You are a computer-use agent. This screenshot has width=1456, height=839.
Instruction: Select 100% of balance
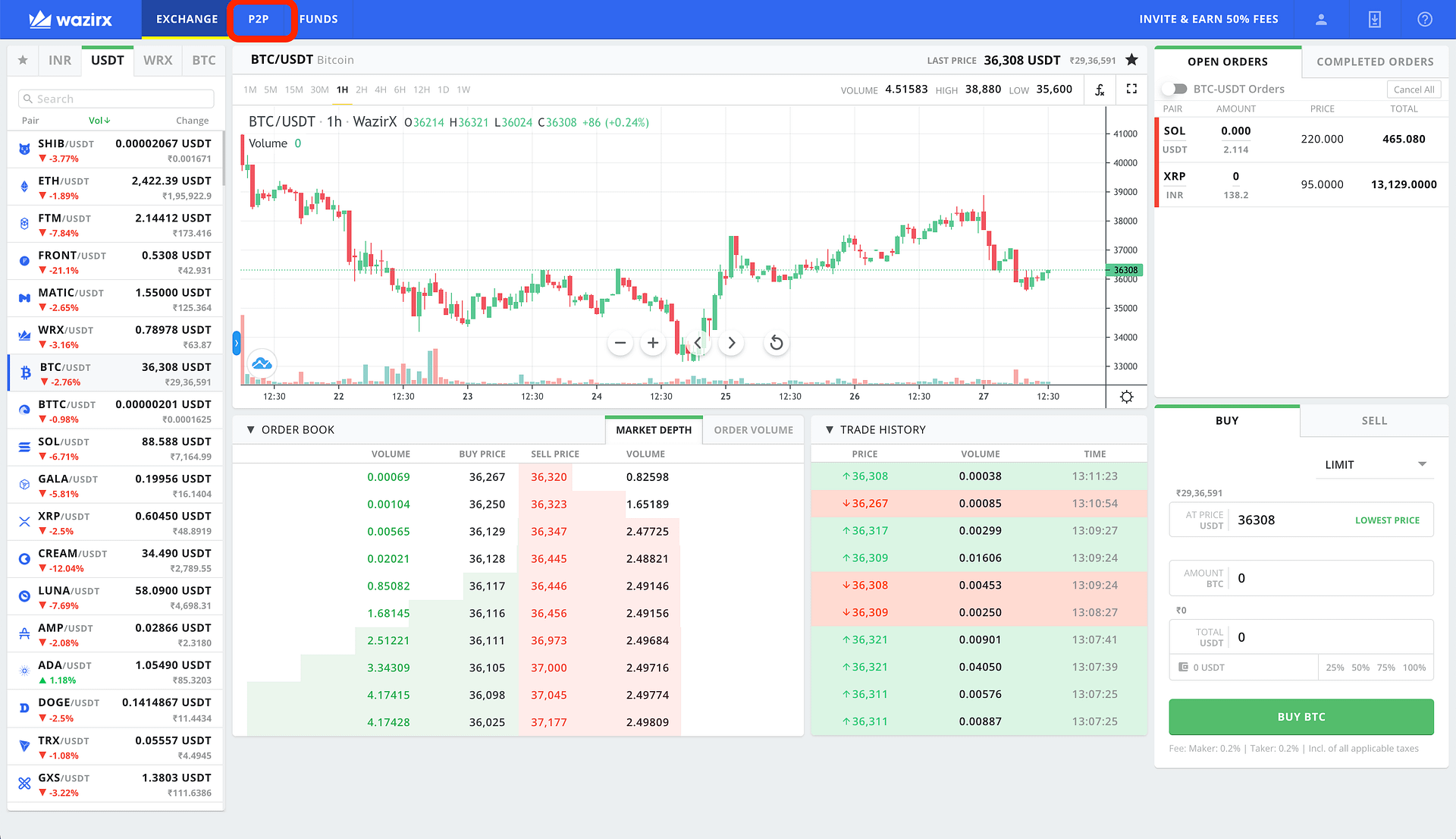1414,668
